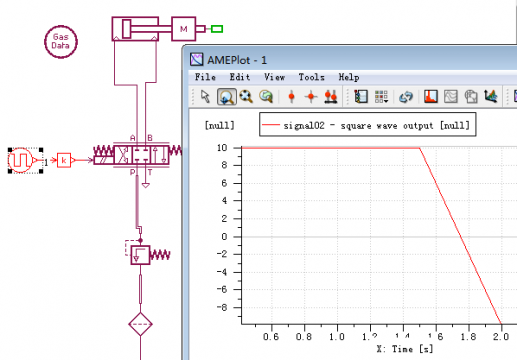
Task: Select the red gain k block
Action: 64,160
